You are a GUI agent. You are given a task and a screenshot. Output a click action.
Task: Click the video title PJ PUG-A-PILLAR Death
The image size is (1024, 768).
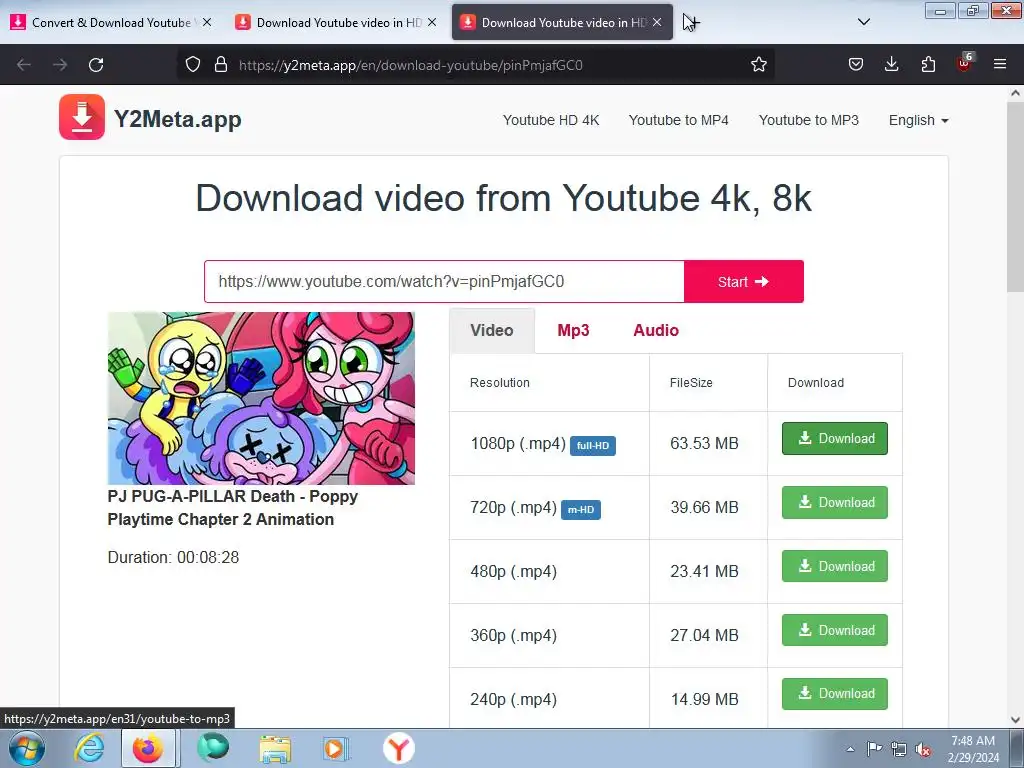coord(232,507)
